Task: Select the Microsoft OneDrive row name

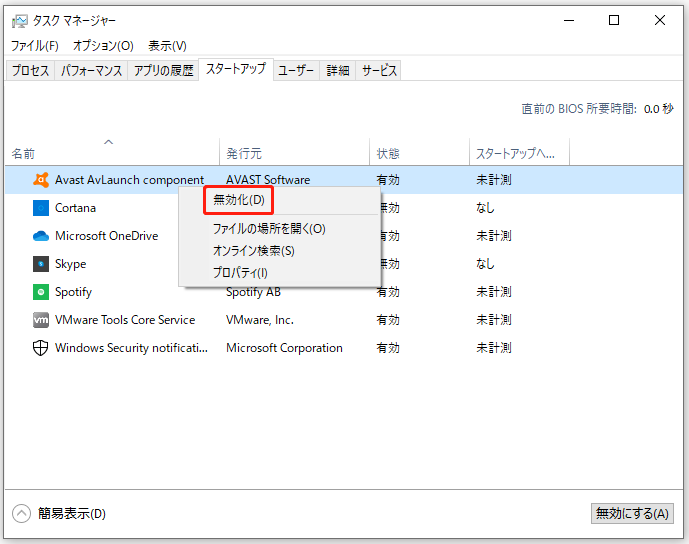Action: pyautogui.click(x=106, y=236)
